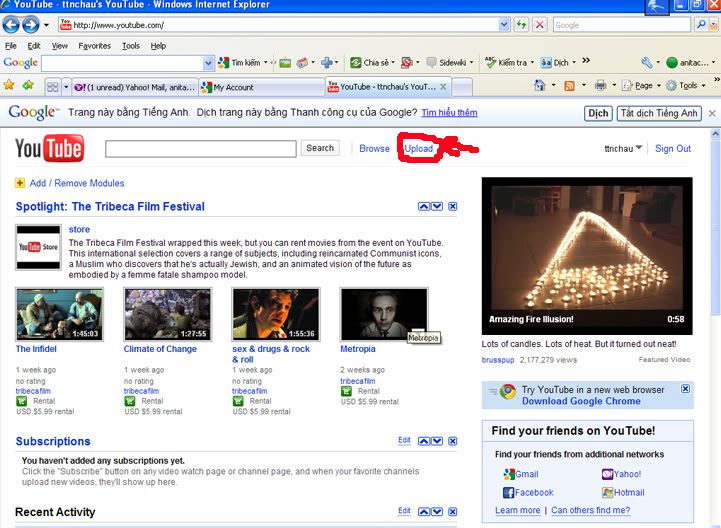Screen dimensions: 721x528
Task: Click the Dịch translate button in bar
Action: coord(598,113)
